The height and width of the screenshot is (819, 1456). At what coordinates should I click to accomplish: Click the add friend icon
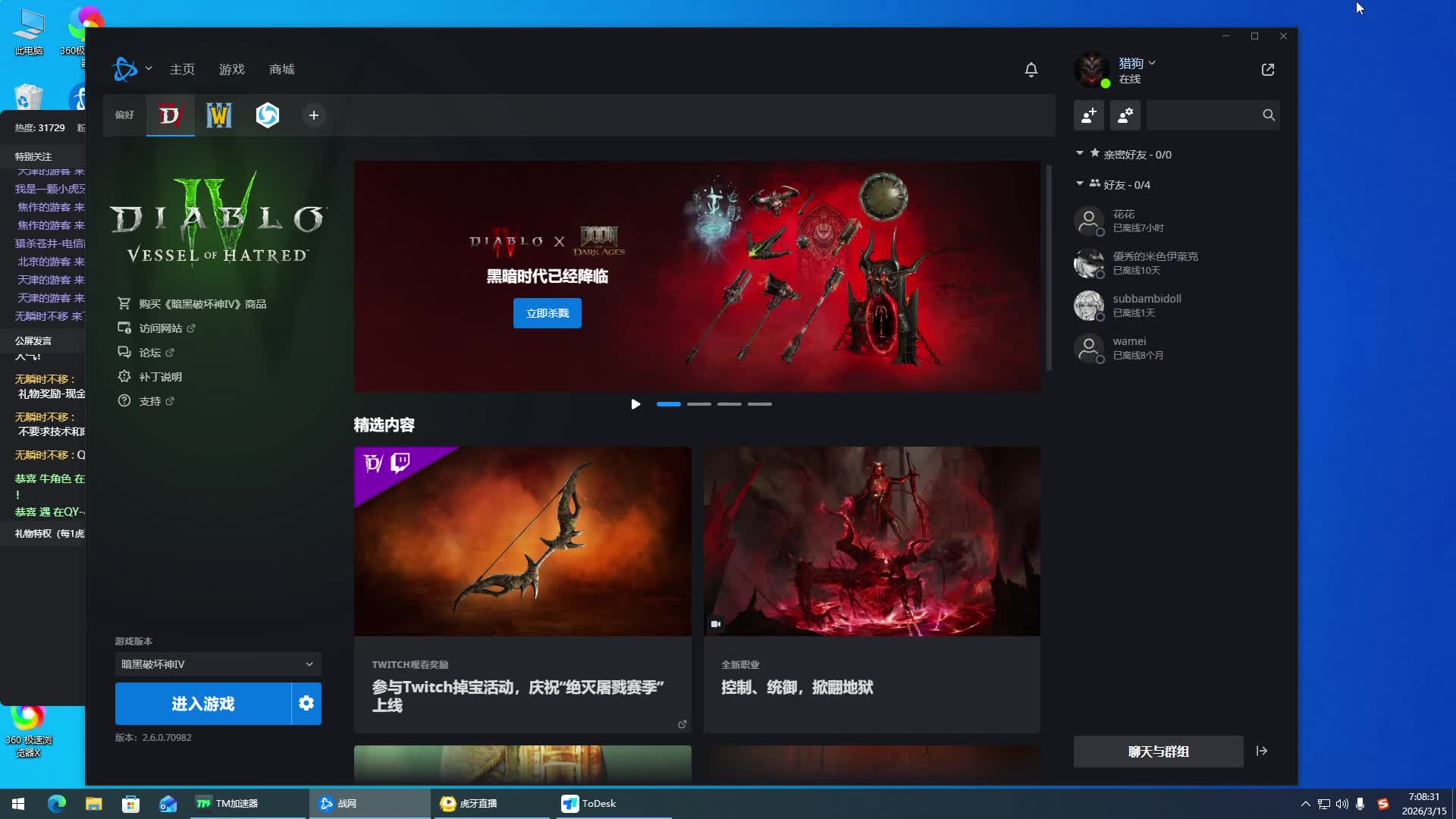click(1089, 115)
